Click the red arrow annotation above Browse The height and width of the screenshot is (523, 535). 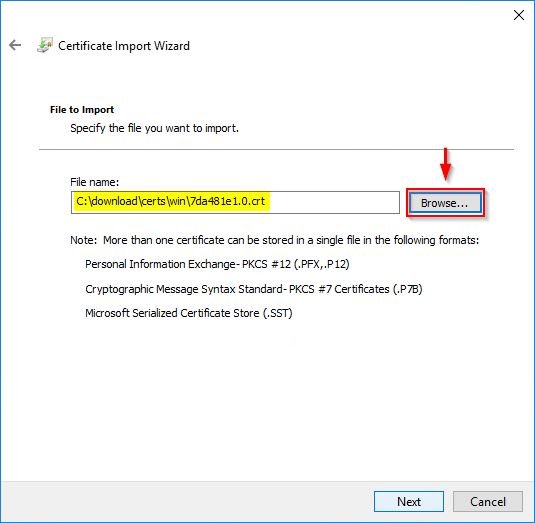[445, 164]
